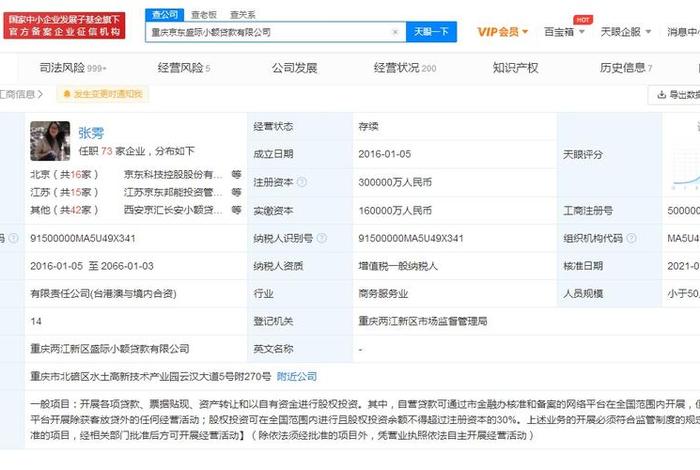Open the 经营状况 tab

tap(405, 68)
